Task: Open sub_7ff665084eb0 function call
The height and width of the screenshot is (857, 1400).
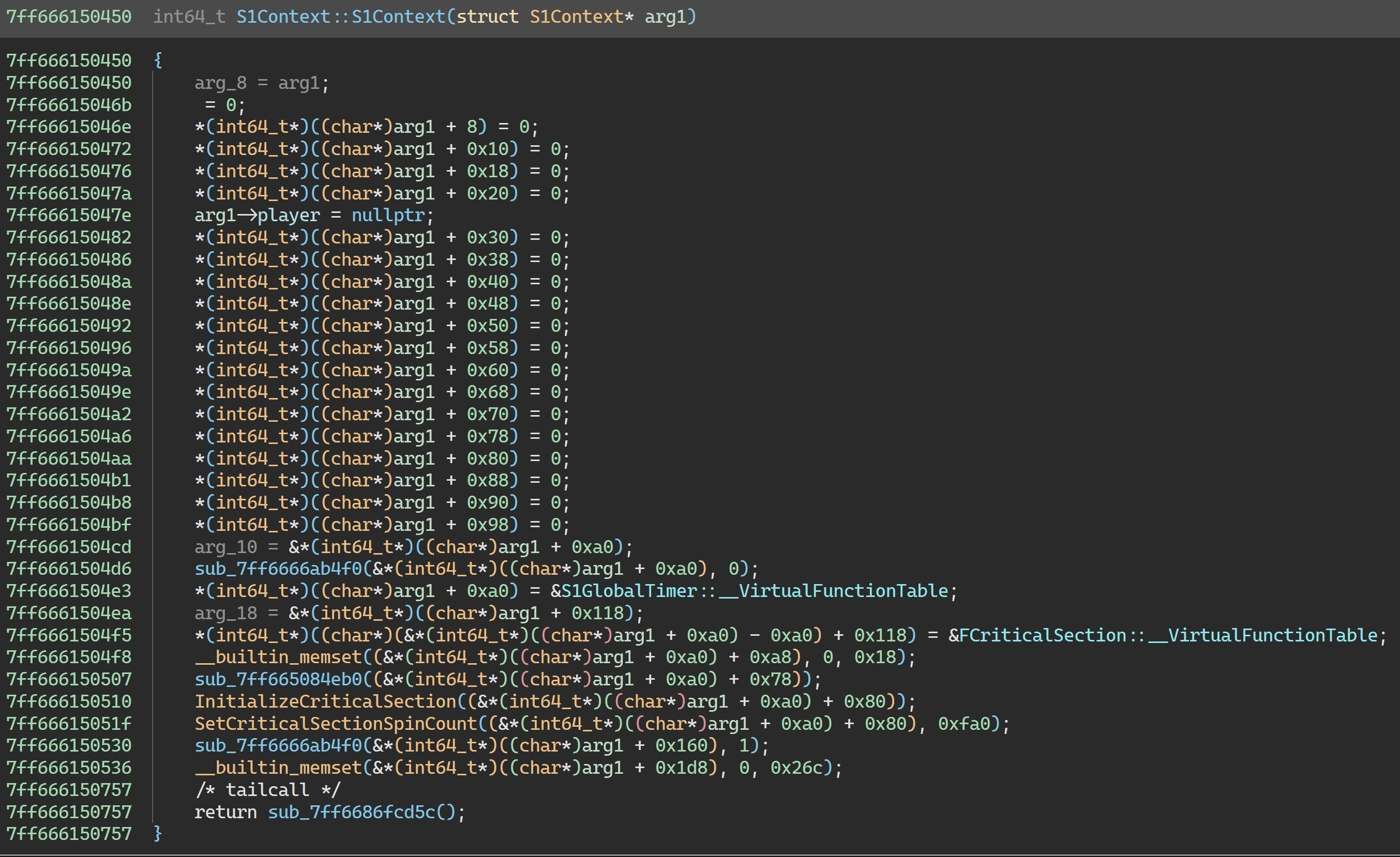Action: (278, 679)
